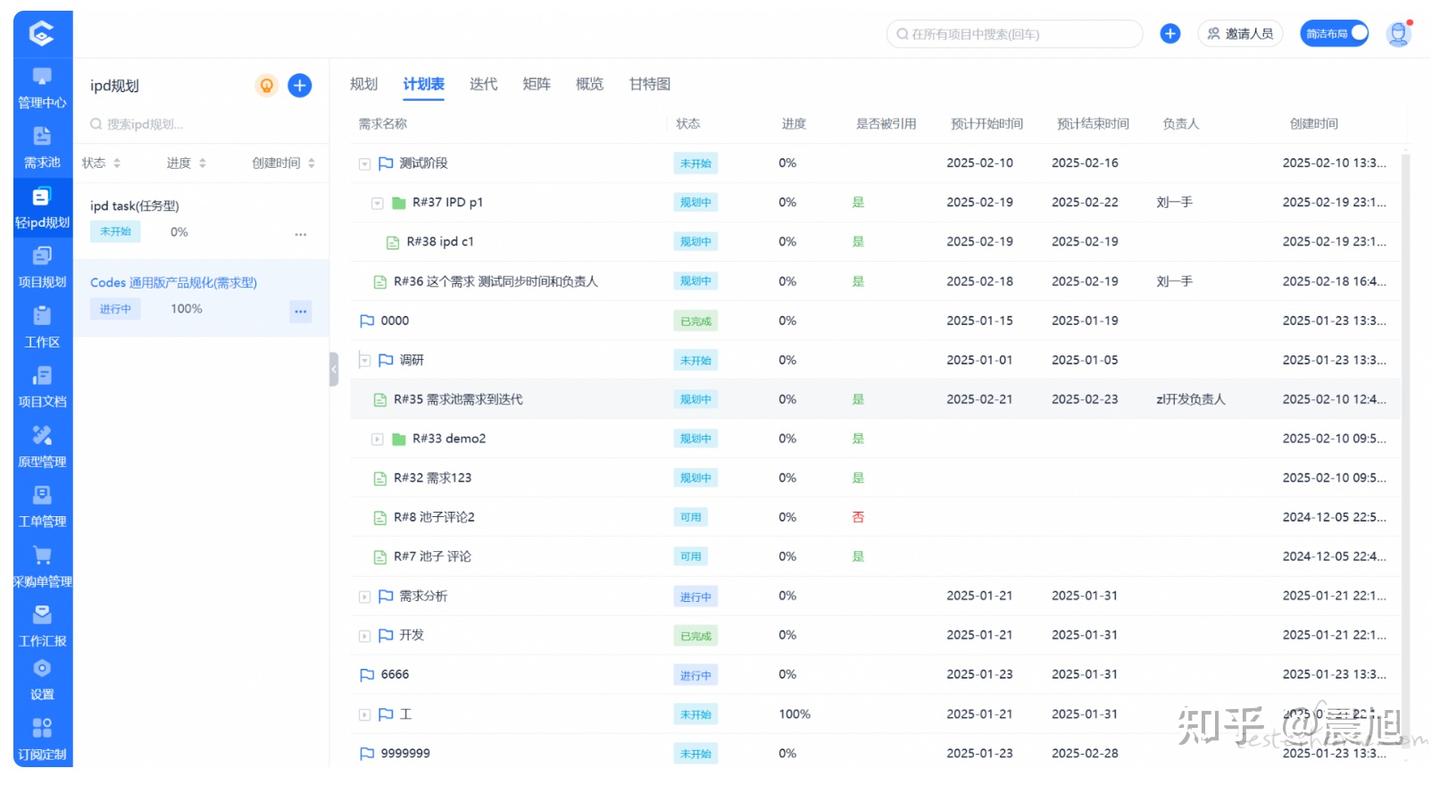The width and height of the screenshot is (1440, 785).
Task: Click the document icon of R#38 ipd c1
Action: click(x=393, y=242)
